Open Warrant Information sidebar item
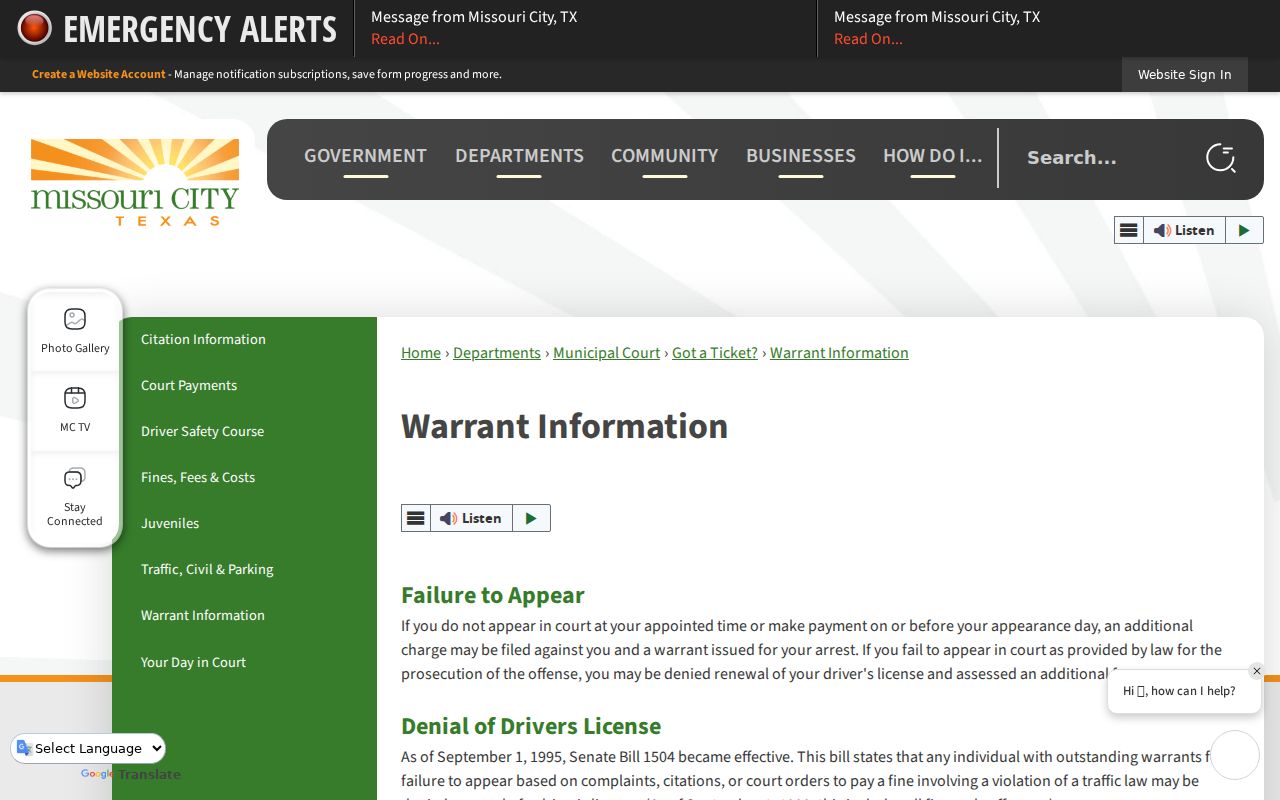The height and width of the screenshot is (800, 1280). click(x=244, y=615)
